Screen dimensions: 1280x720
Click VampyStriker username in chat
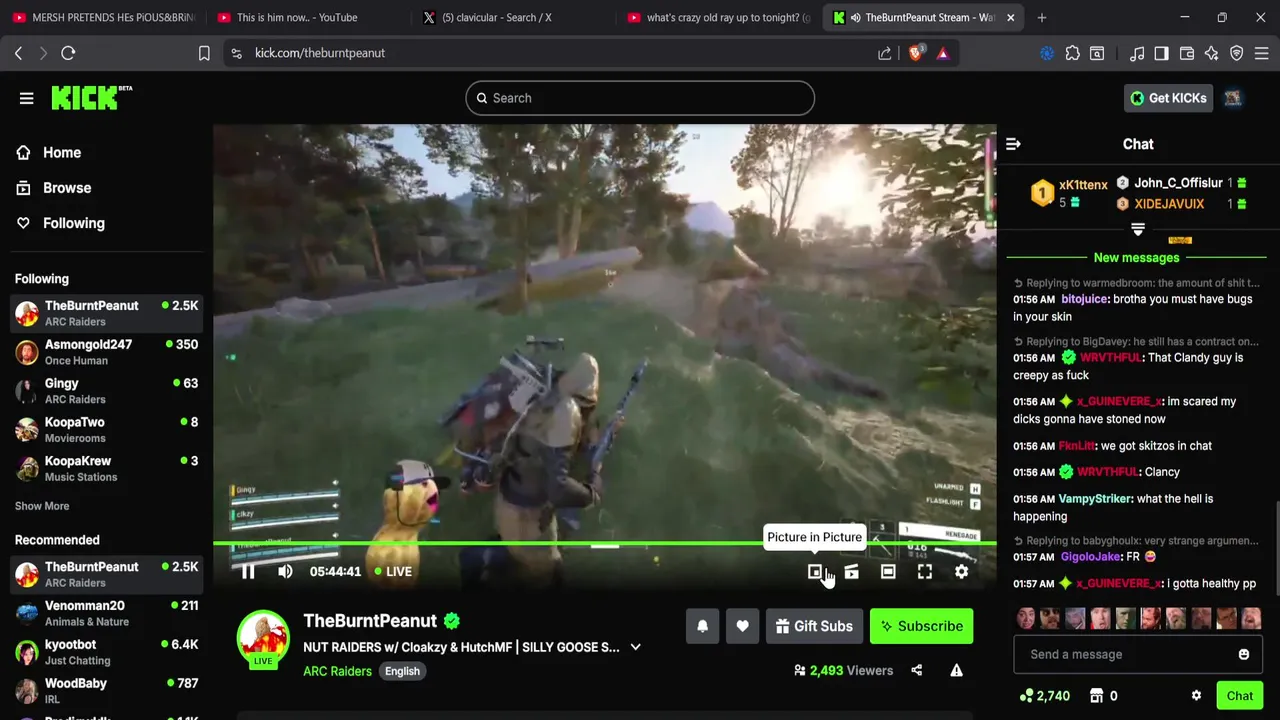1095,498
